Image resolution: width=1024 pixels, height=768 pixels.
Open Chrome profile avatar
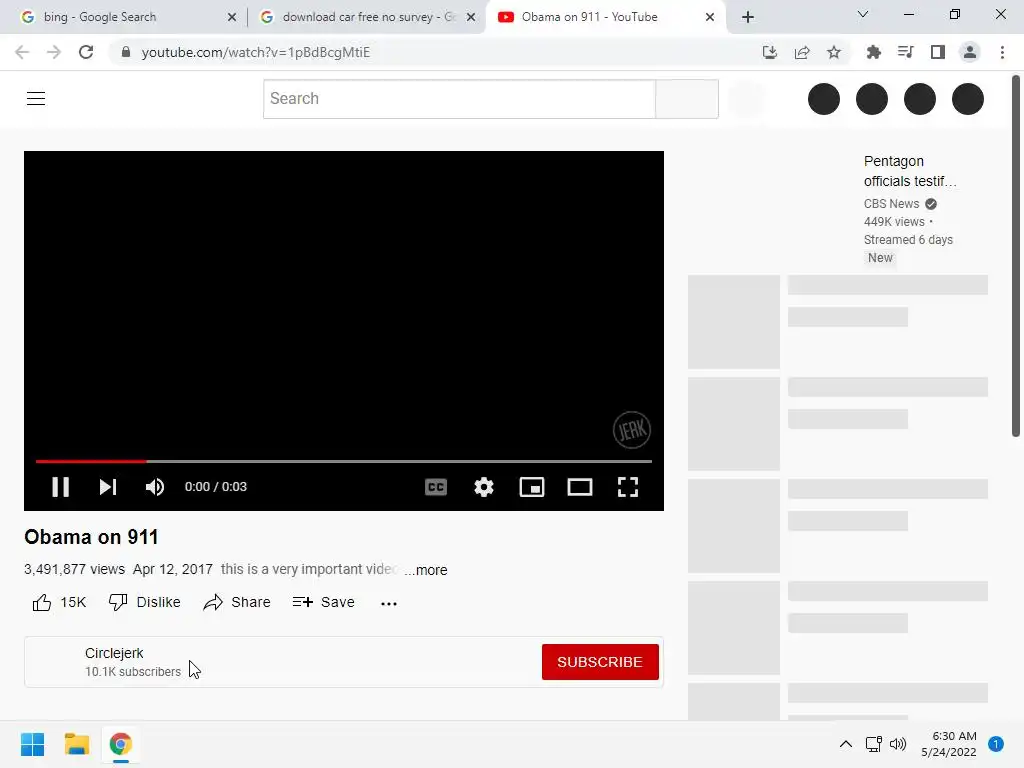point(970,52)
